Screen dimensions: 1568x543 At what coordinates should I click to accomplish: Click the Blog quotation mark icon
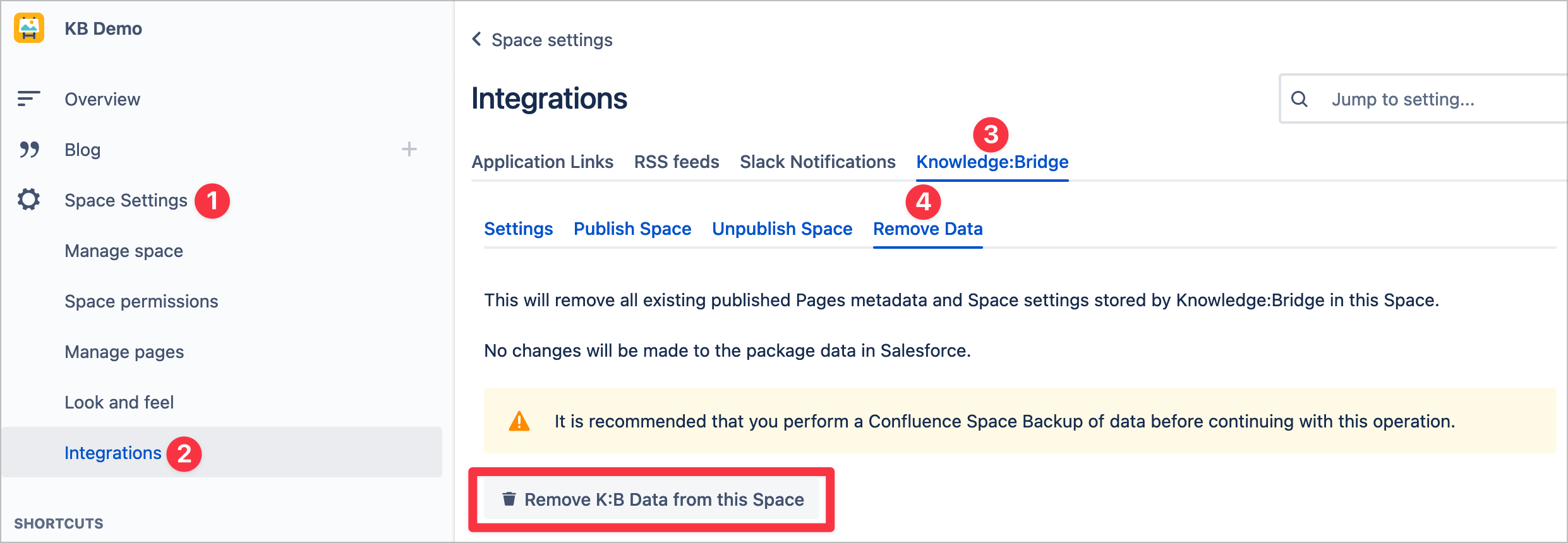pyautogui.click(x=29, y=150)
